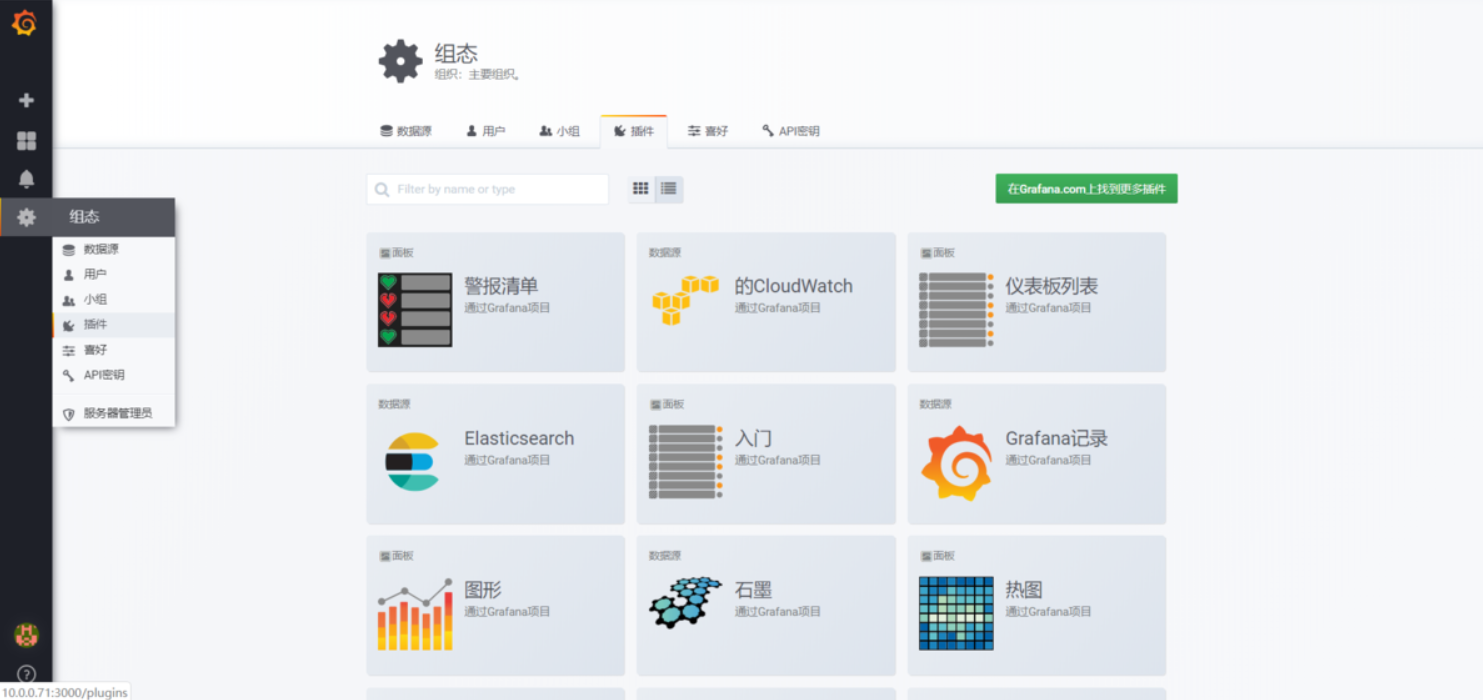Open the 仪表板列表 plugin title
The width and height of the screenshot is (1483, 700).
[1052, 286]
